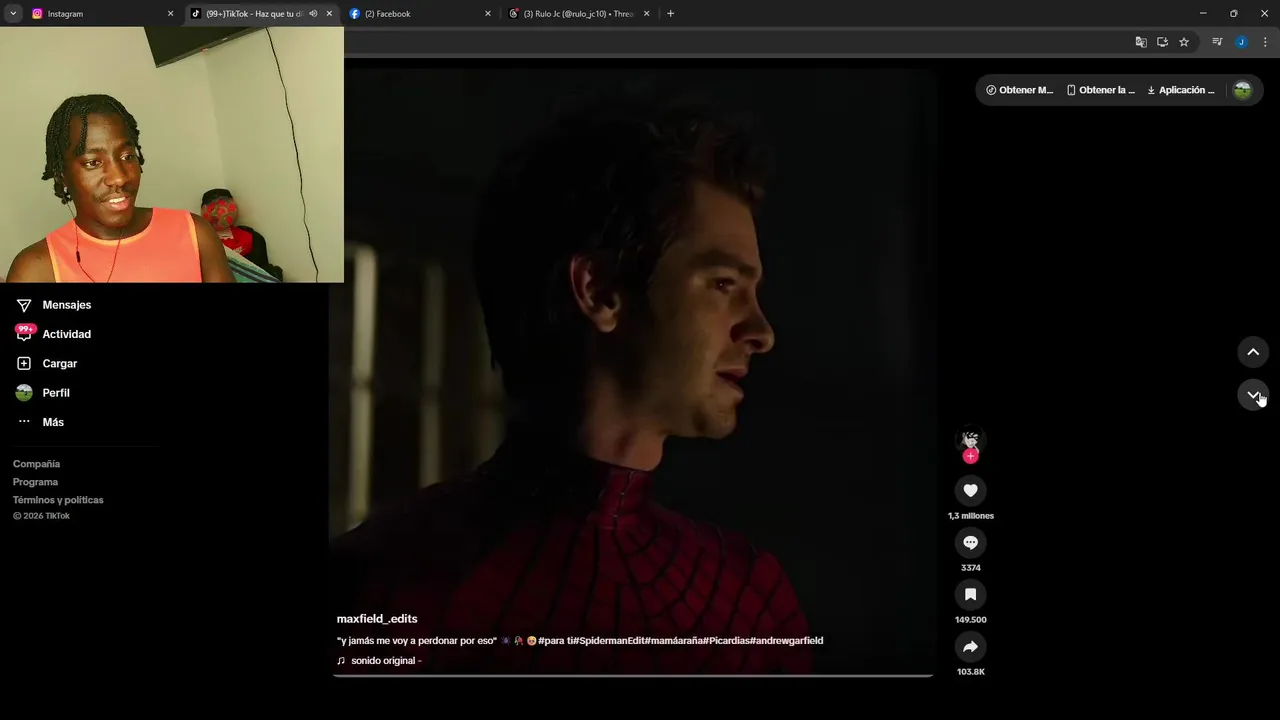This screenshot has width=1280, height=720.
Task: Click the Aplicación download button
Action: click(x=1181, y=90)
